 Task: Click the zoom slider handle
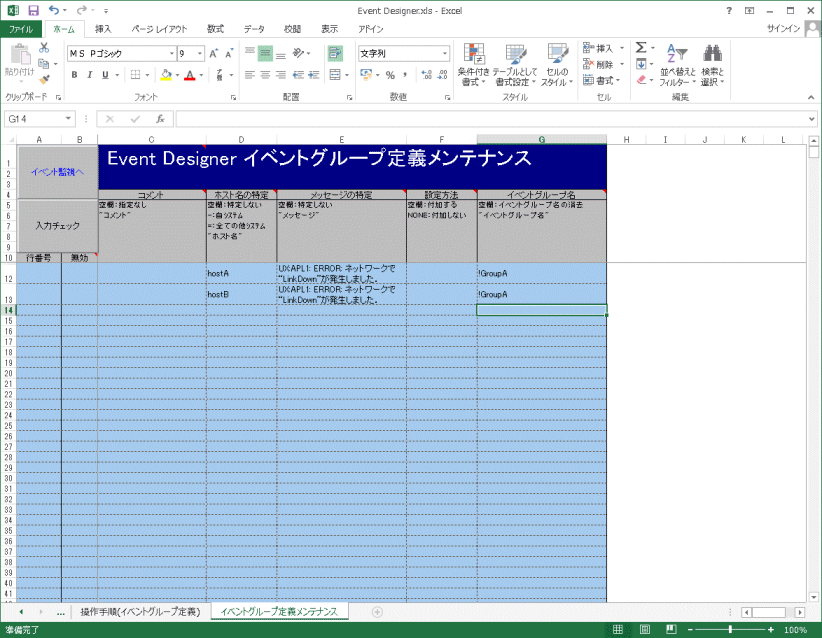click(x=730, y=629)
